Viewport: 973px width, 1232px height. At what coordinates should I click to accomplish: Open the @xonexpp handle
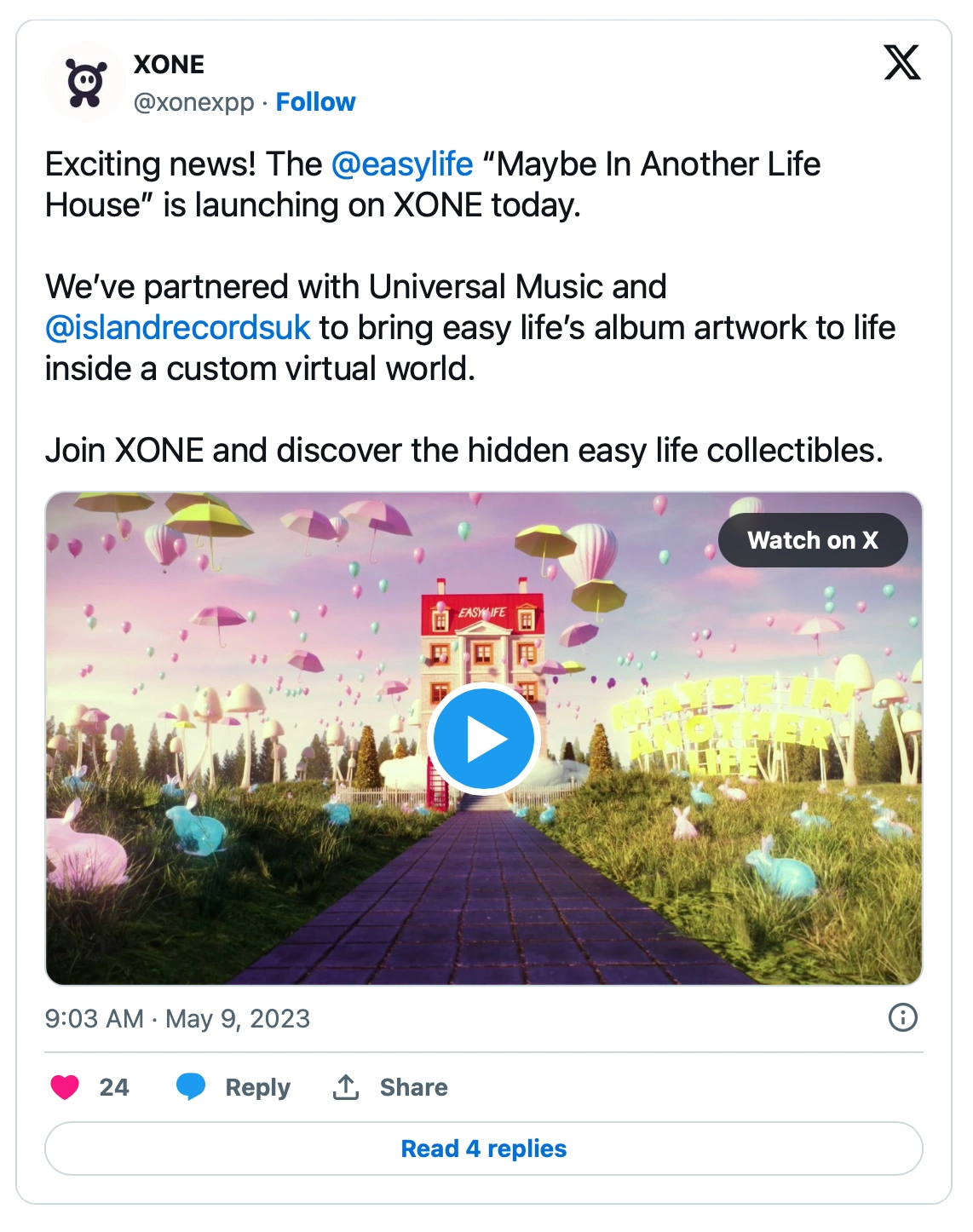[x=193, y=103]
